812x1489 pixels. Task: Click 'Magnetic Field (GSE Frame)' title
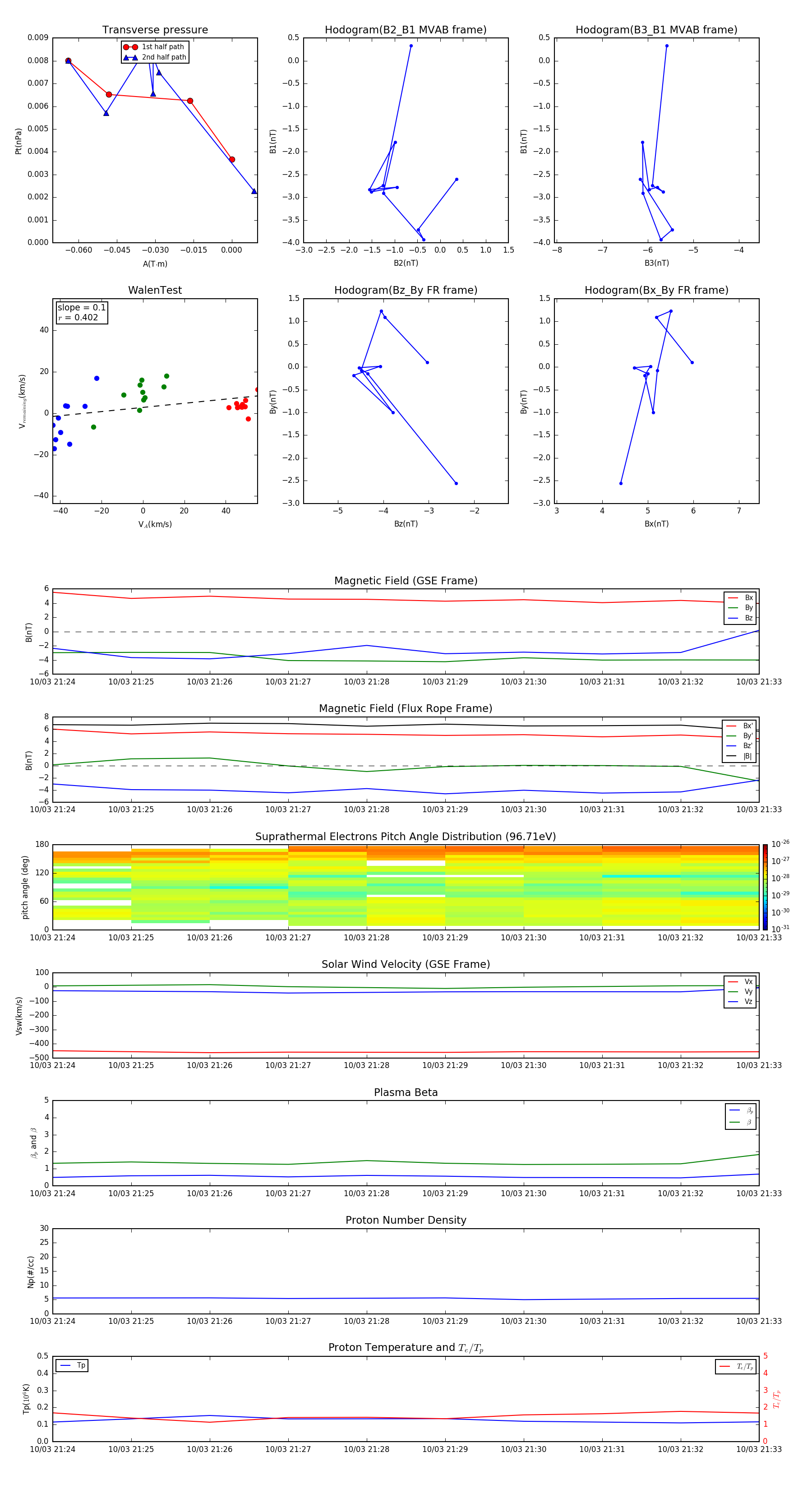click(x=406, y=580)
